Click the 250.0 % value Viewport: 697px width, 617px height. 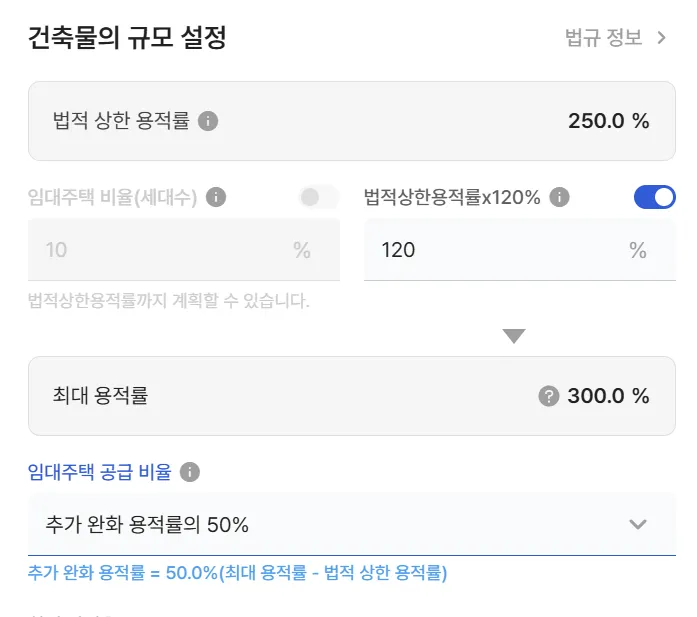(x=608, y=121)
